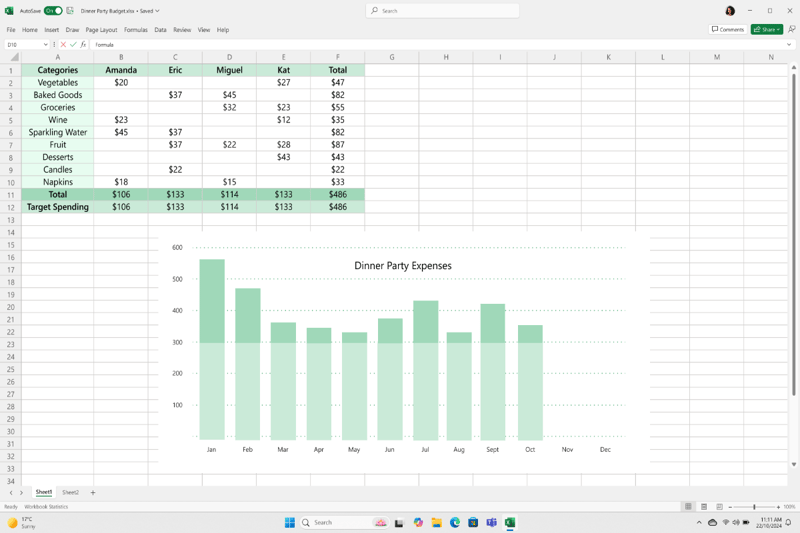Image resolution: width=800 pixels, height=533 pixels.
Task: Add a new sheet with plus icon
Action: (x=93, y=492)
